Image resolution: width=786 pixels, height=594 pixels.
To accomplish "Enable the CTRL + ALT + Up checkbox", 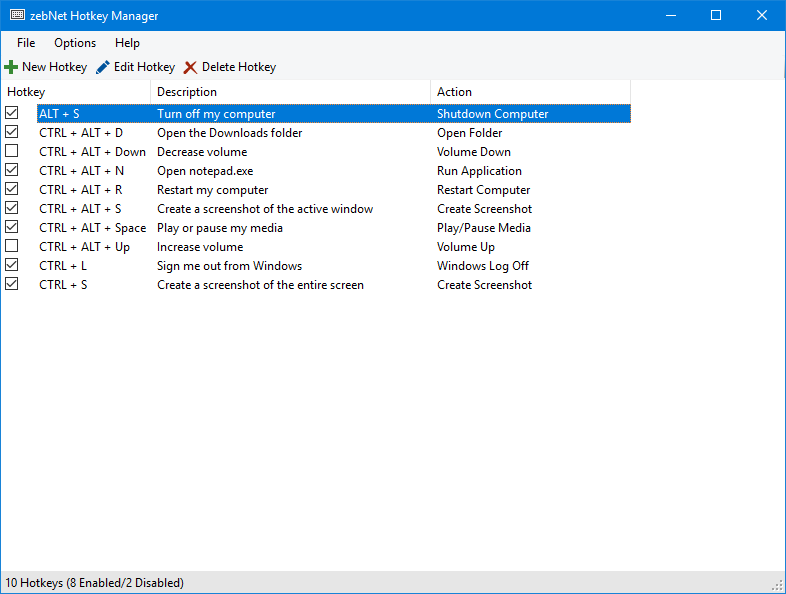I will [x=12, y=246].
